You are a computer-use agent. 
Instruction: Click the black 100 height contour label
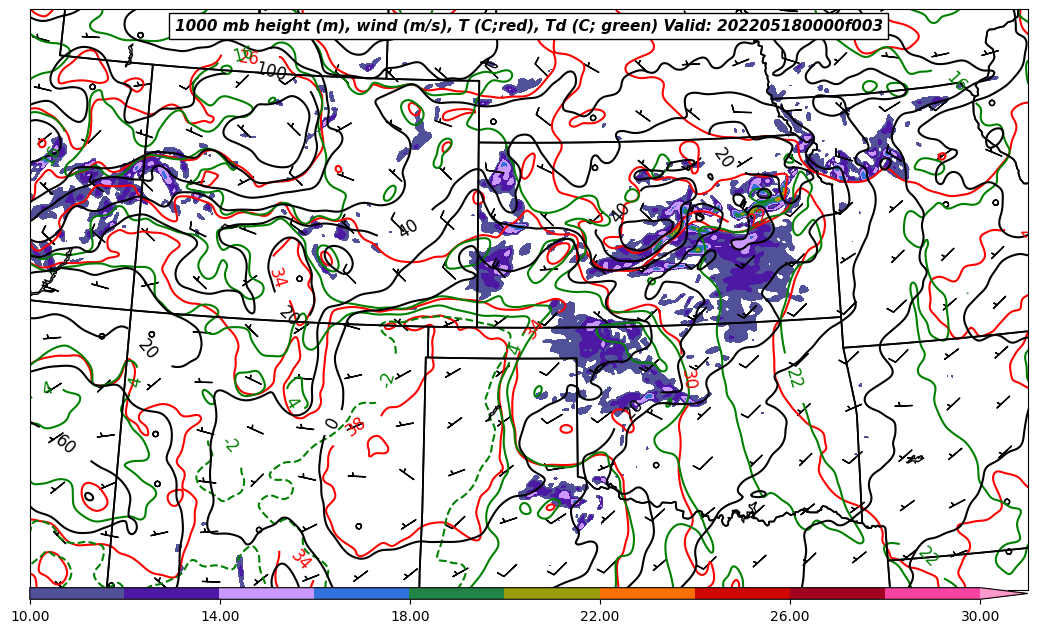[272, 70]
